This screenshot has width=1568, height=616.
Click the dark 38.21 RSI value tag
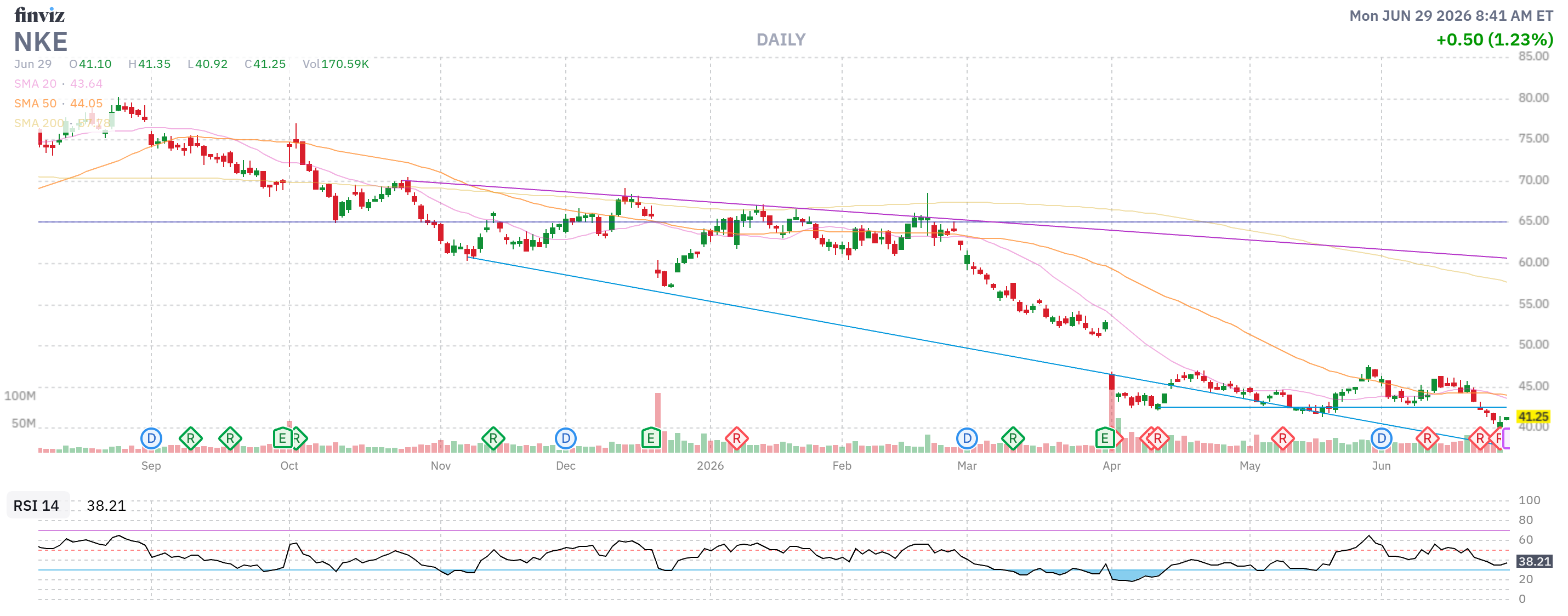[x=1533, y=561]
